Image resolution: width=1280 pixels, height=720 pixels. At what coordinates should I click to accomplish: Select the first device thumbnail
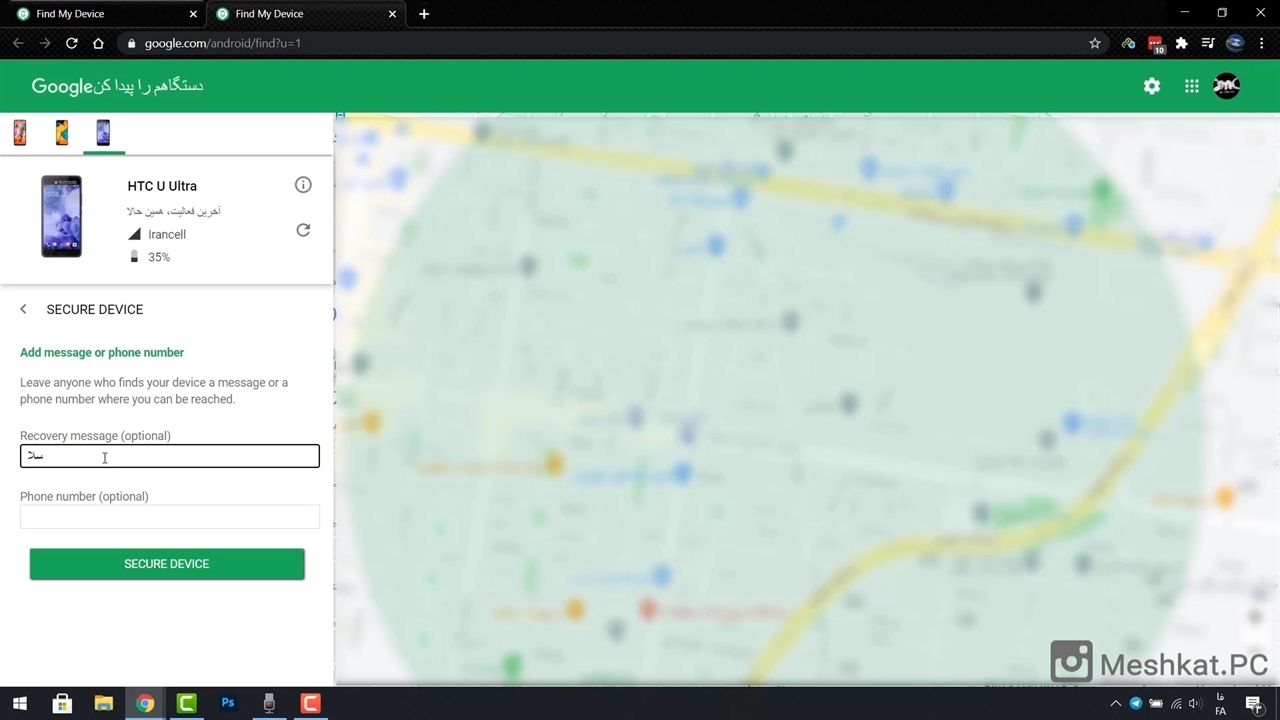(x=20, y=132)
